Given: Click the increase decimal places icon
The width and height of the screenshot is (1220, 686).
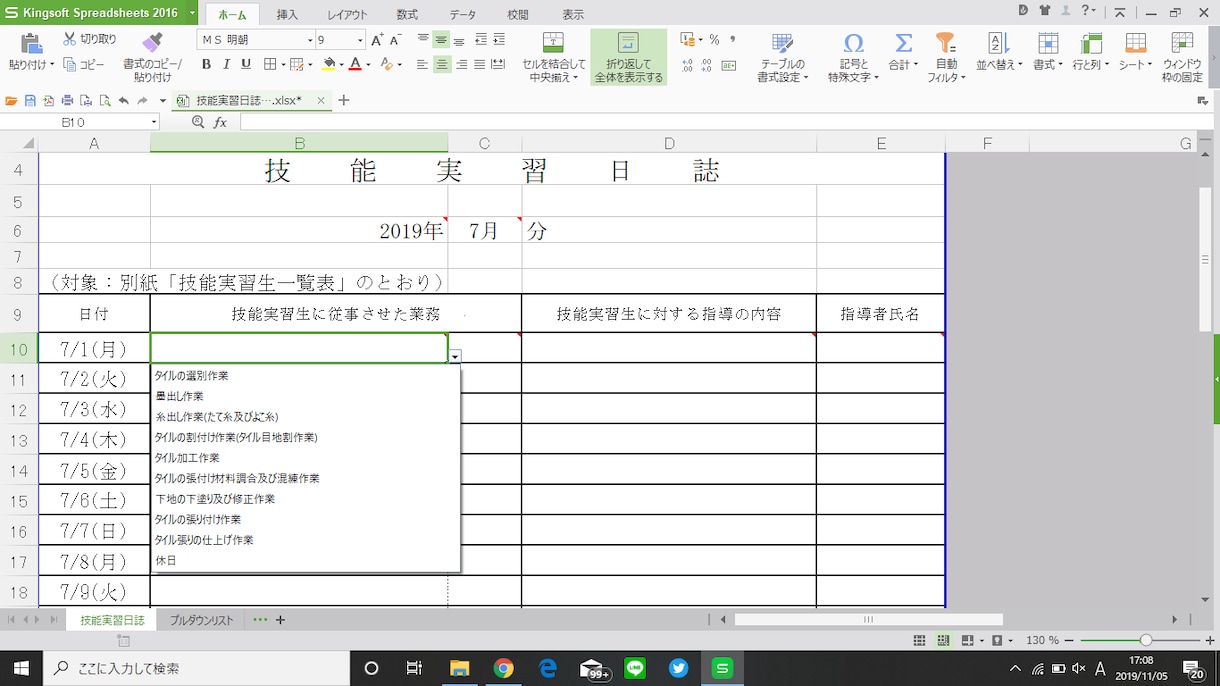Looking at the screenshot, I should coord(688,64).
